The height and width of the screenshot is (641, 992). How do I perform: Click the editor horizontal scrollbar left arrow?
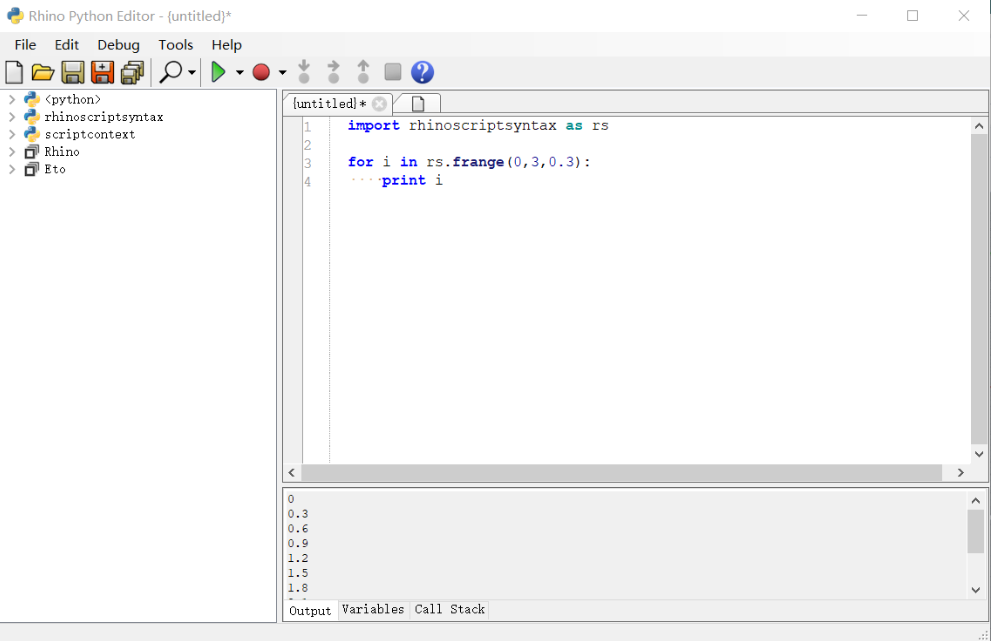pyautogui.click(x=292, y=473)
